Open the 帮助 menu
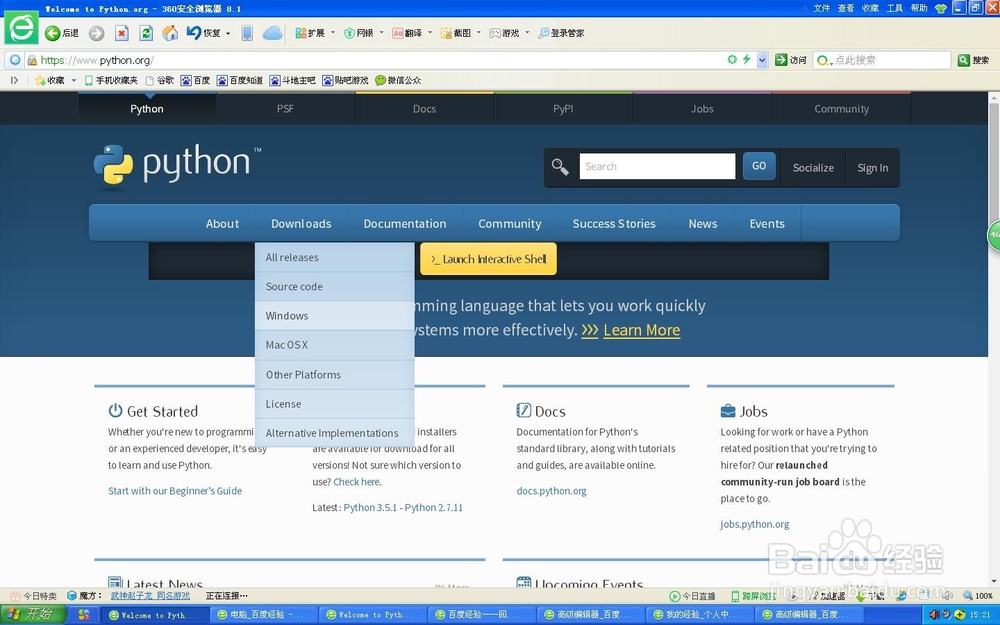 tap(919, 8)
